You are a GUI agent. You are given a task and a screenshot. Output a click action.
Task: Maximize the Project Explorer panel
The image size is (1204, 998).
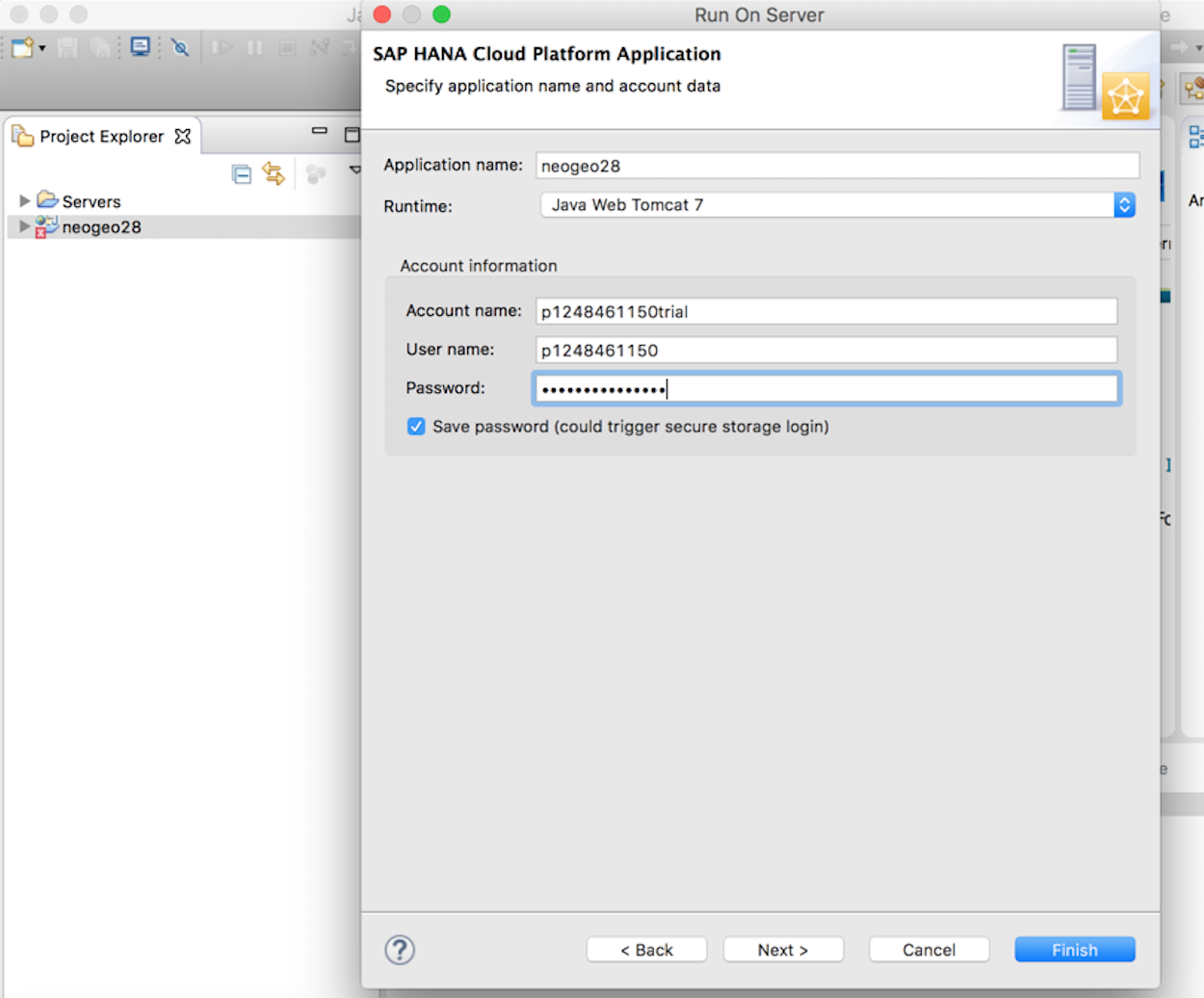pyautogui.click(x=352, y=134)
